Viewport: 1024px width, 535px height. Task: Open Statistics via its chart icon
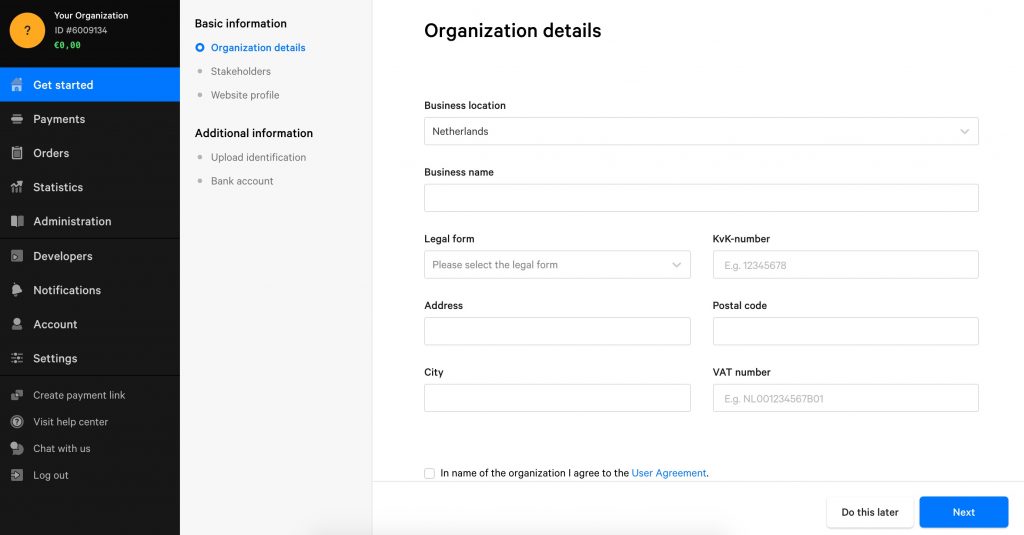pos(17,187)
